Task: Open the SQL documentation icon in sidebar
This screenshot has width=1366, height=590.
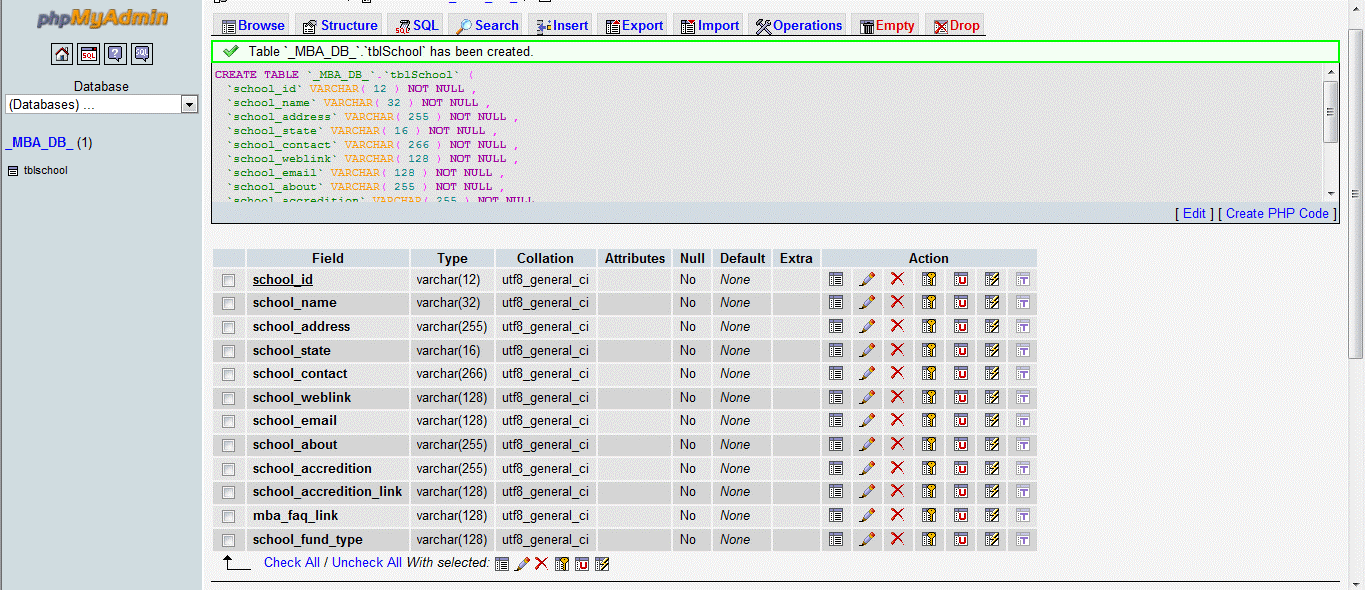Action: pyautogui.click(x=142, y=54)
